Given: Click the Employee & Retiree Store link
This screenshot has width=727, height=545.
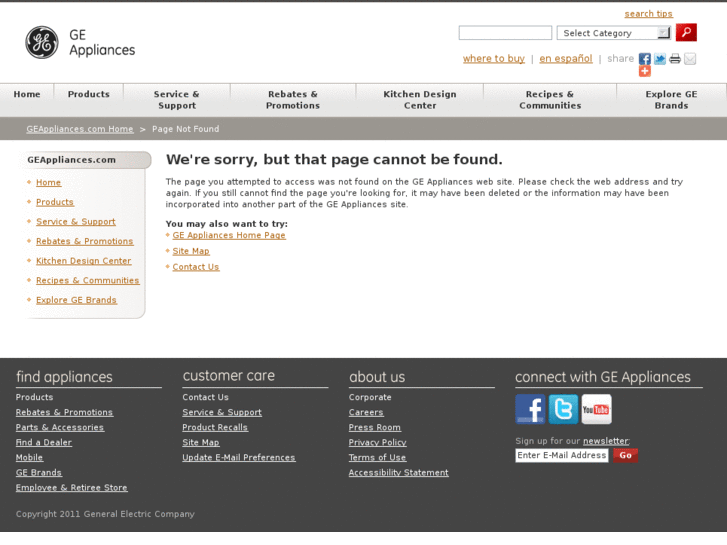Looking at the screenshot, I should coord(71,487).
